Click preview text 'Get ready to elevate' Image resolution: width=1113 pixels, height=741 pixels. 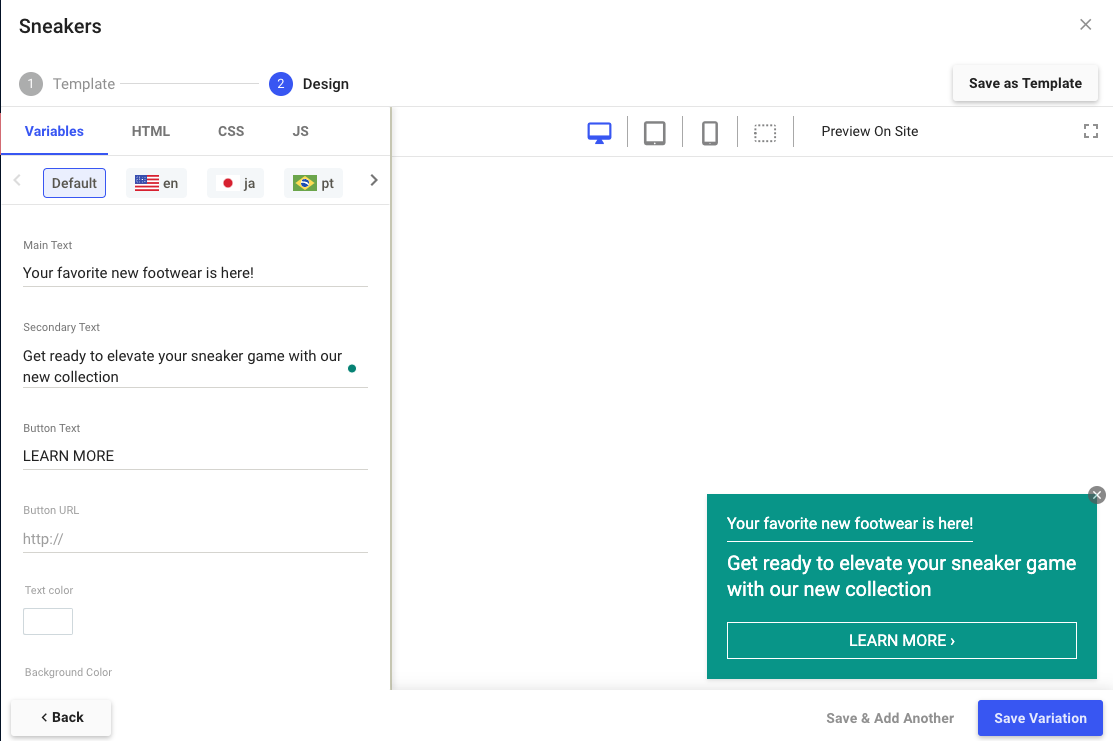coord(901,576)
